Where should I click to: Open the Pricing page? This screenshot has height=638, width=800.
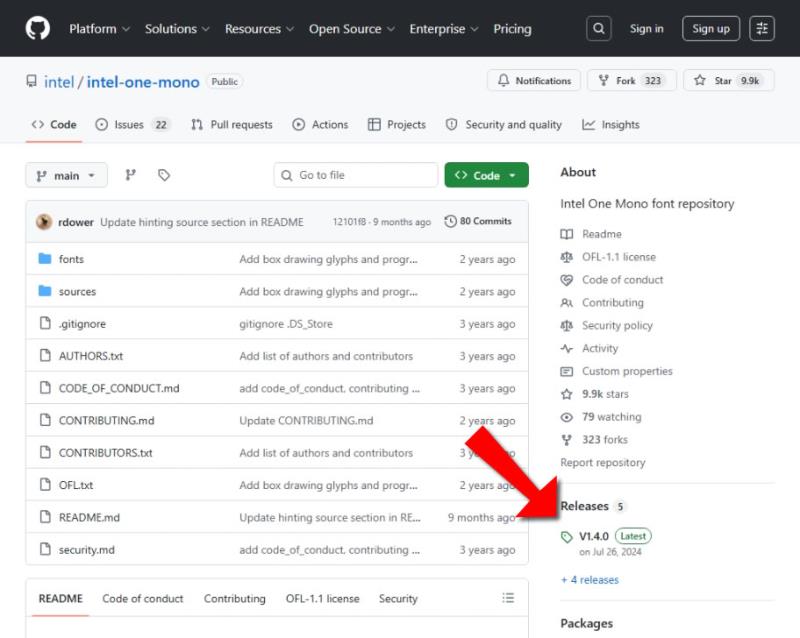[x=512, y=29]
